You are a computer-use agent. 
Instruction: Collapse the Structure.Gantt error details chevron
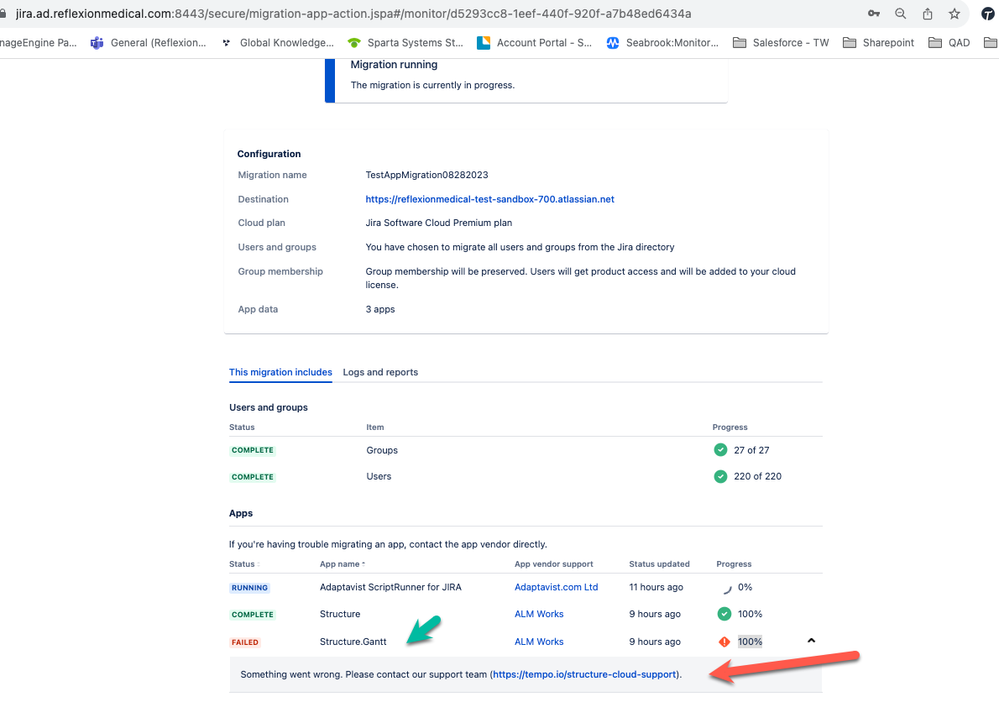(811, 641)
